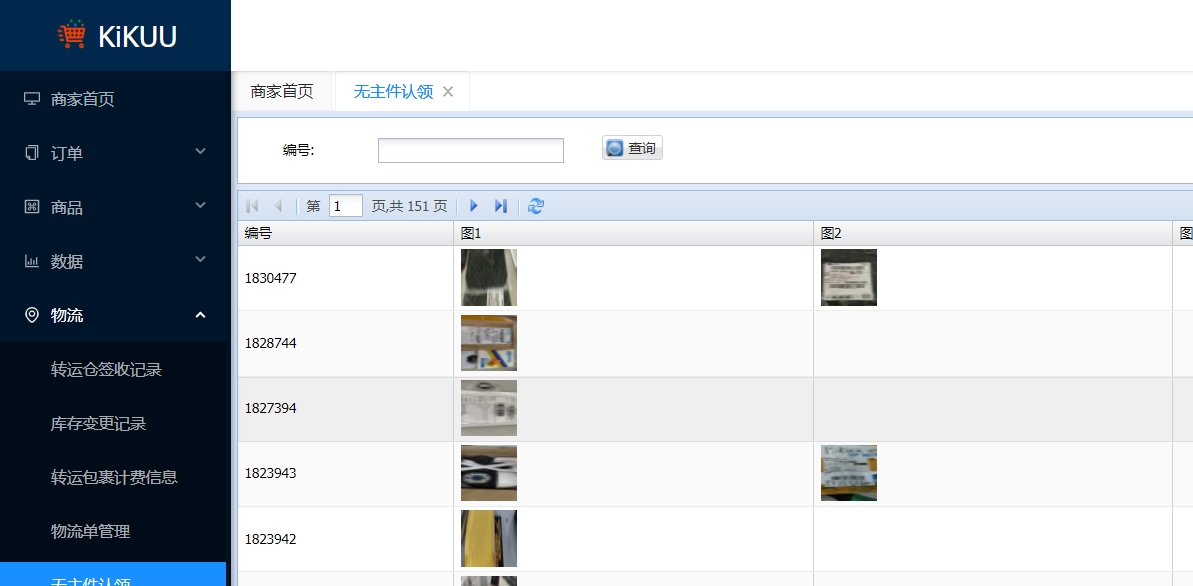Expand the 订单 menu chevron
This screenshot has height=586, width=1193.
coord(201,151)
